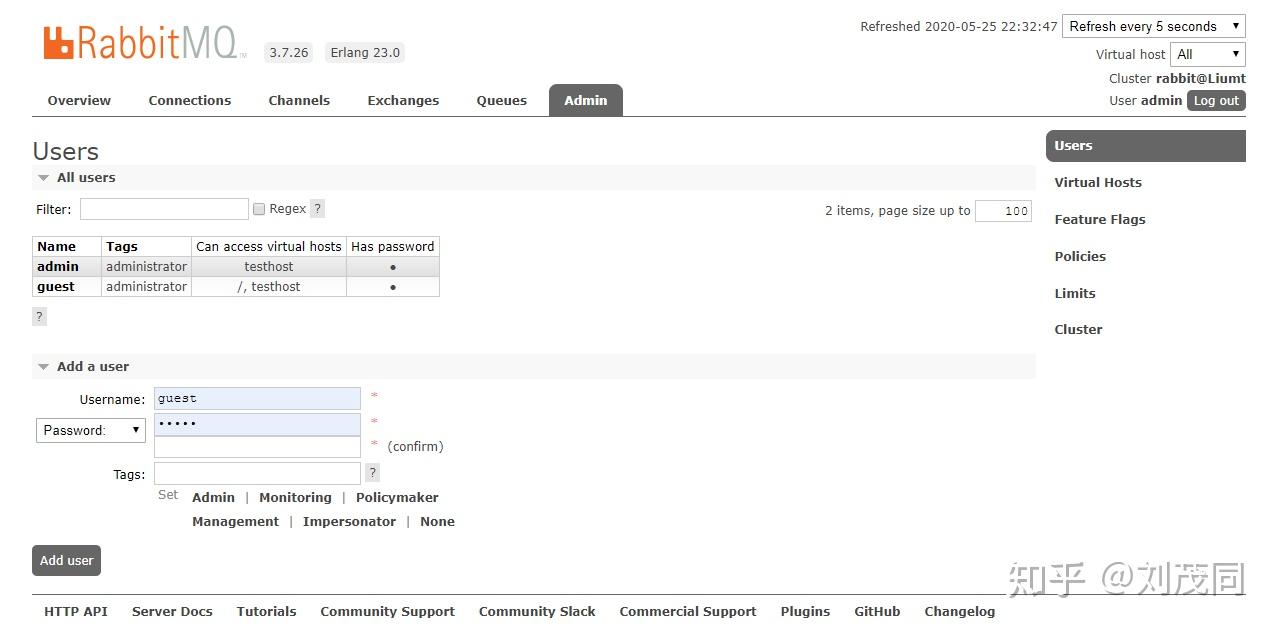Open the Community Support footer link
The width and height of the screenshot is (1278, 630).
(387, 611)
